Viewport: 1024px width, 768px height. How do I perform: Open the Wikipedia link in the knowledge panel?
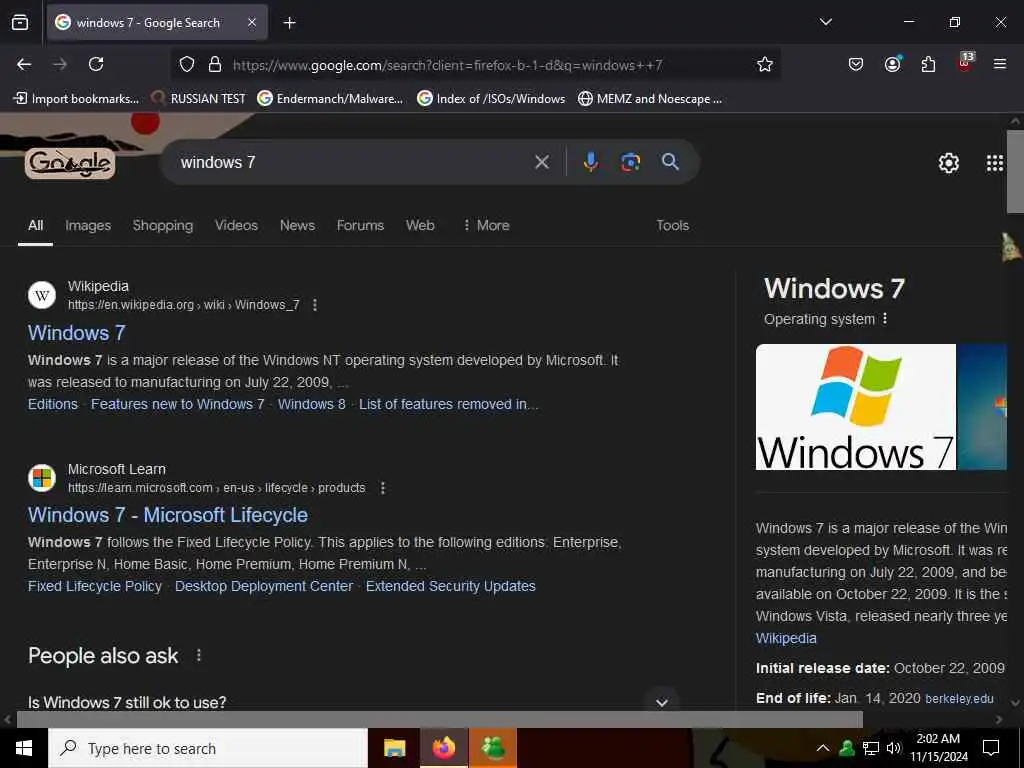[786, 638]
